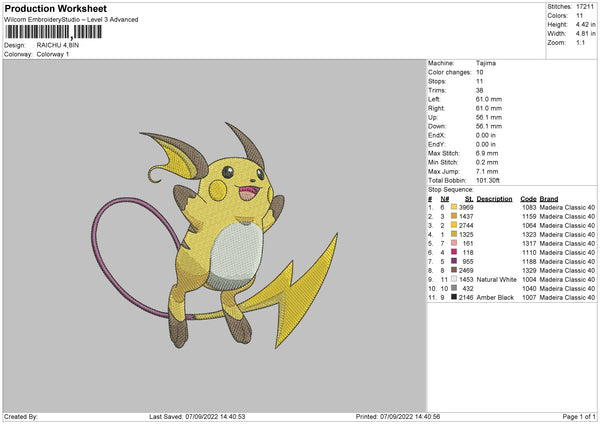Click the Width value 4.81 in
The image size is (600, 424).
point(585,34)
